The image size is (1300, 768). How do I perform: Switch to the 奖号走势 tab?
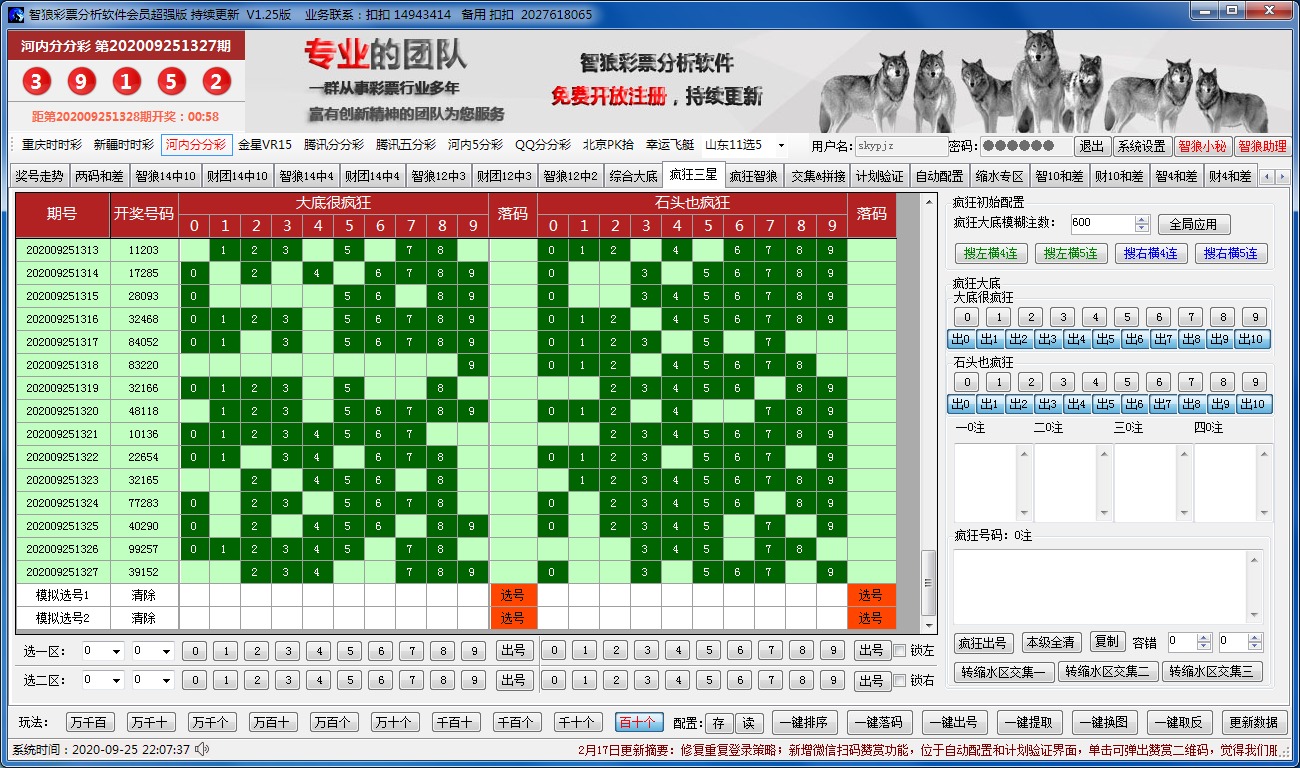[40, 176]
